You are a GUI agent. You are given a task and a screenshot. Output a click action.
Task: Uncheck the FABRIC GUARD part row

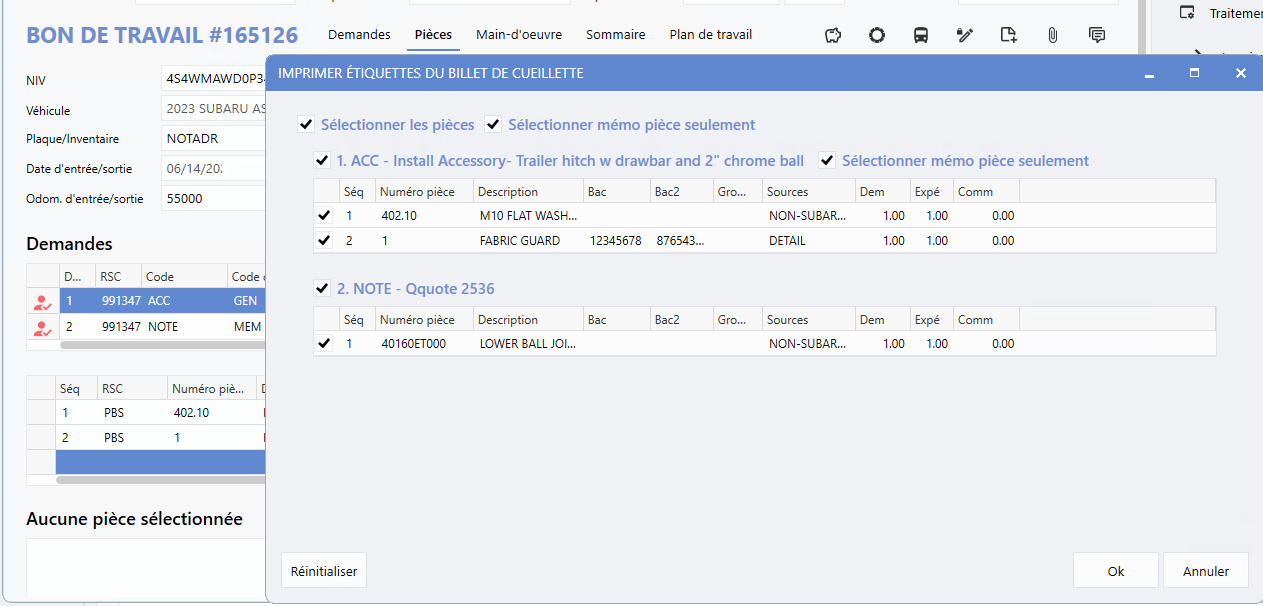tap(324, 241)
